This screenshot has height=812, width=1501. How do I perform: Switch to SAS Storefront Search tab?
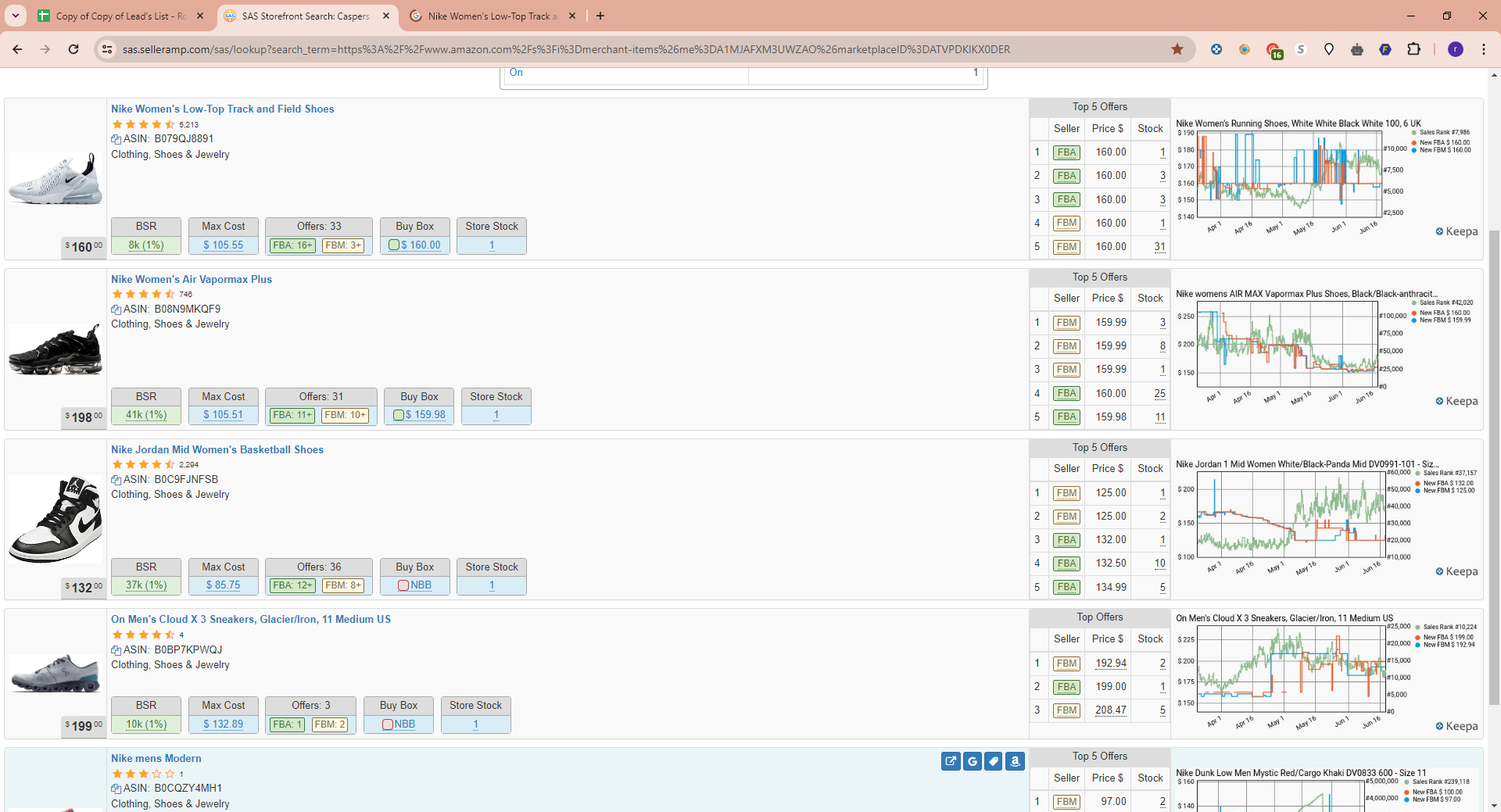click(x=306, y=16)
